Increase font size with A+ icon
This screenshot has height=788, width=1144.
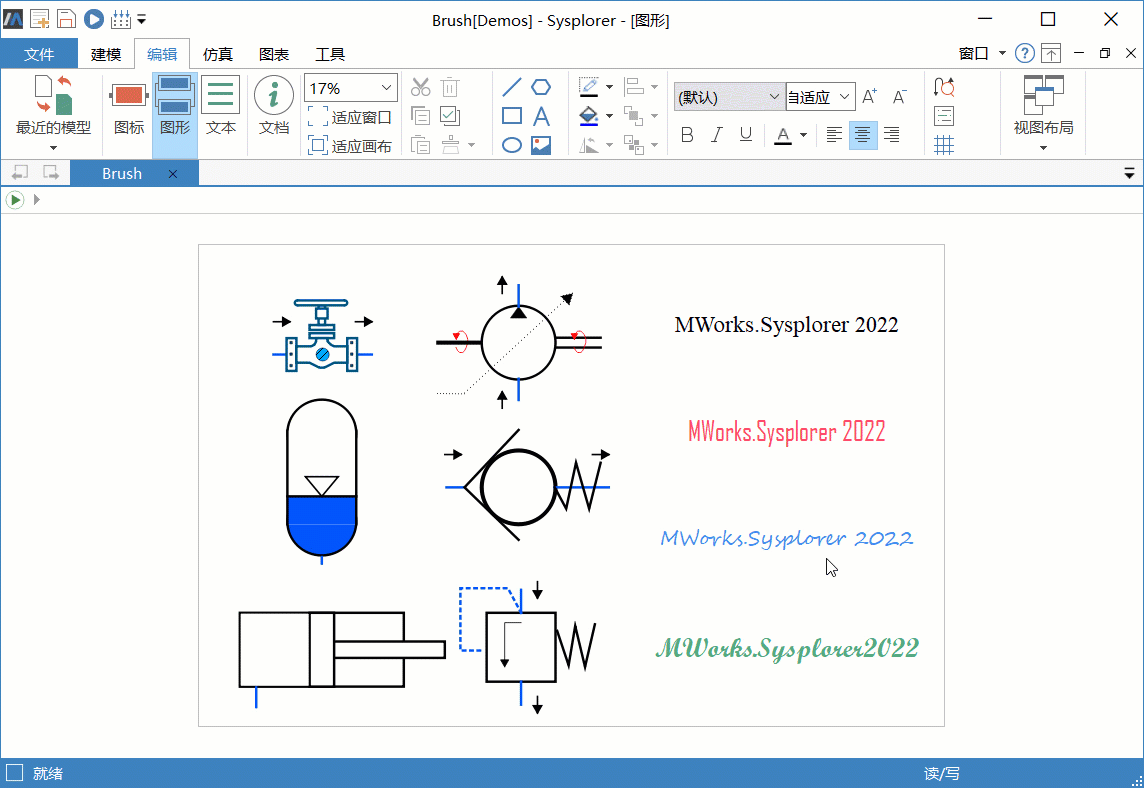[869, 96]
